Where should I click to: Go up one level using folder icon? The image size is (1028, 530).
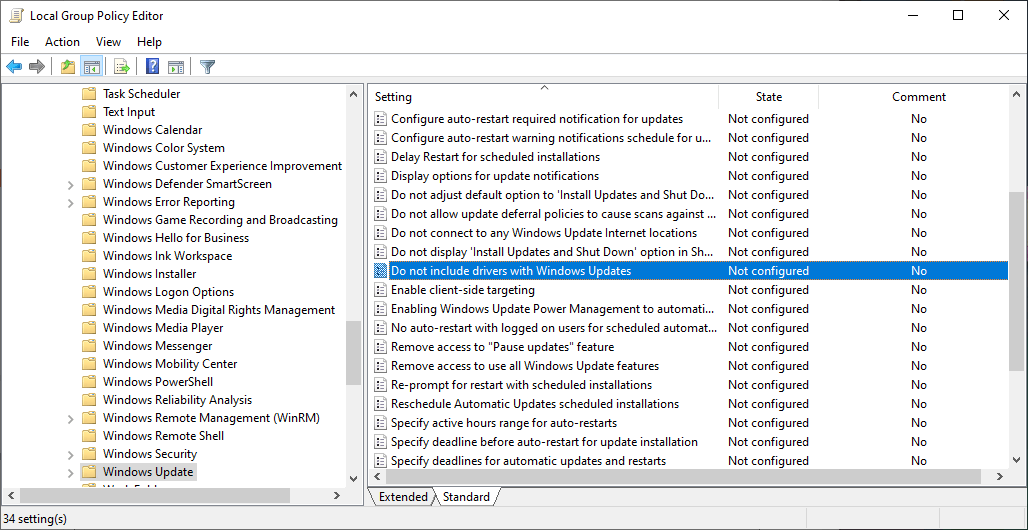[67, 67]
